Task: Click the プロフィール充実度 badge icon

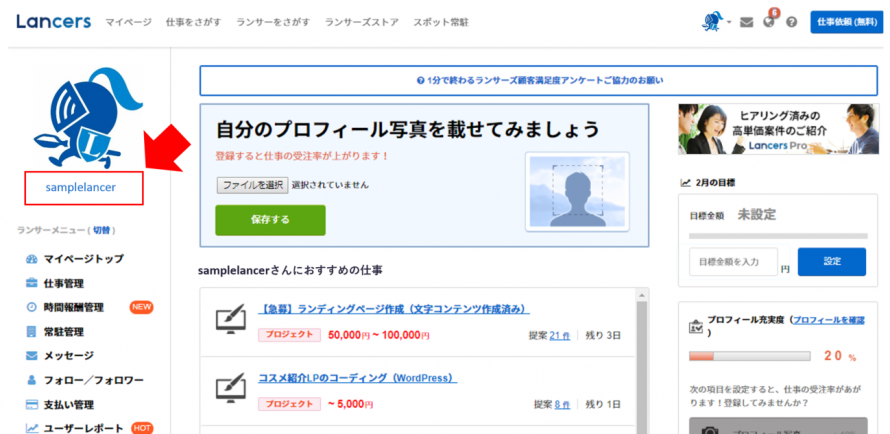Action: click(695, 326)
